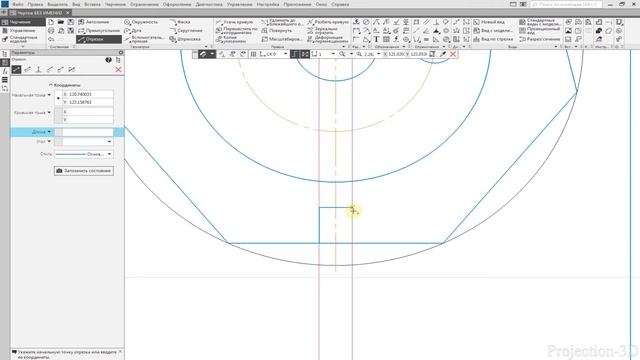Click the Разрез/сечение button
This screenshot has height=360, width=640.
coord(540,39)
